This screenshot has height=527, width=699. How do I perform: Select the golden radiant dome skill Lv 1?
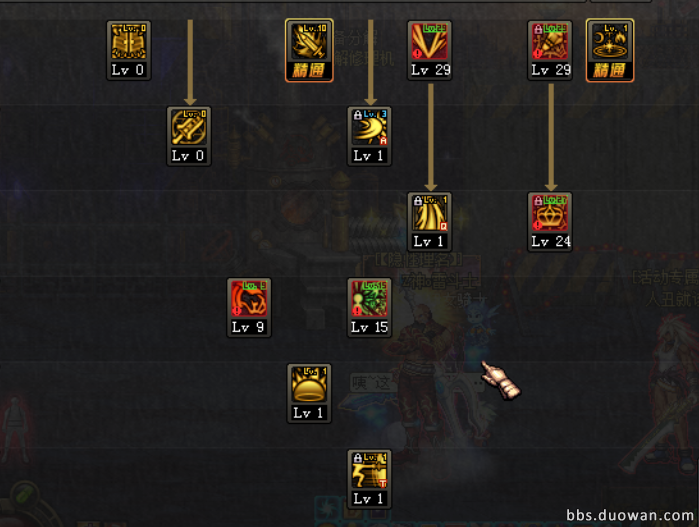tap(309, 393)
